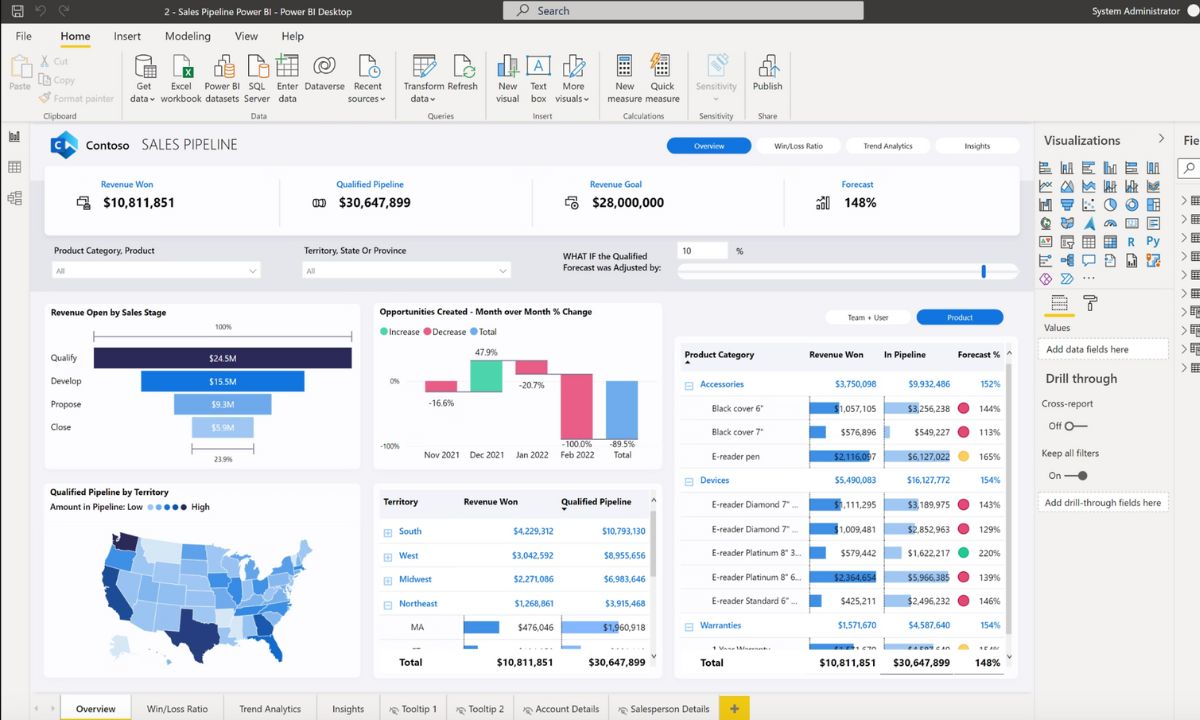Click the Search box in title bar
Image resolution: width=1200 pixels, height=720 pixels.
[682, 11]
